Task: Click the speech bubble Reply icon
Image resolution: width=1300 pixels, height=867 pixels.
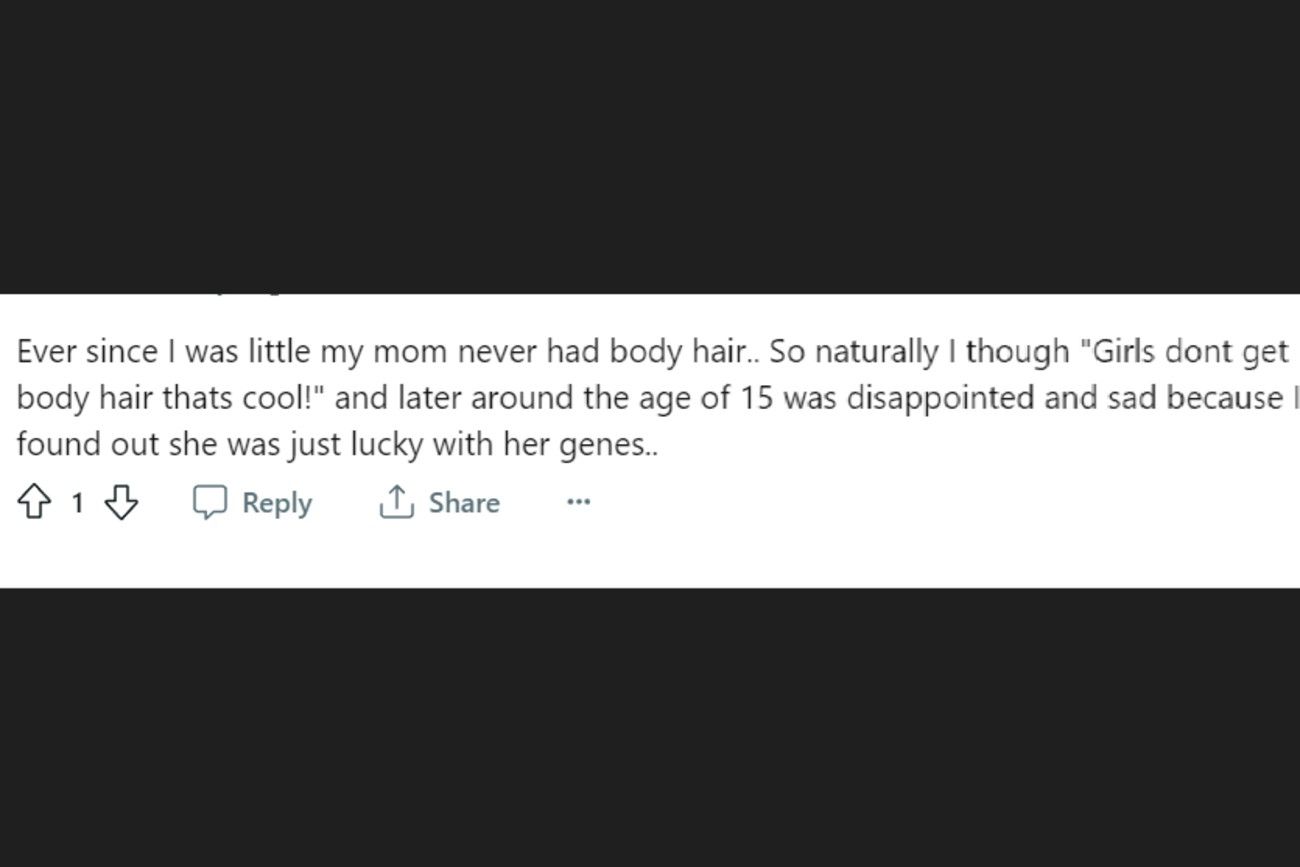Action: point(209,502)
